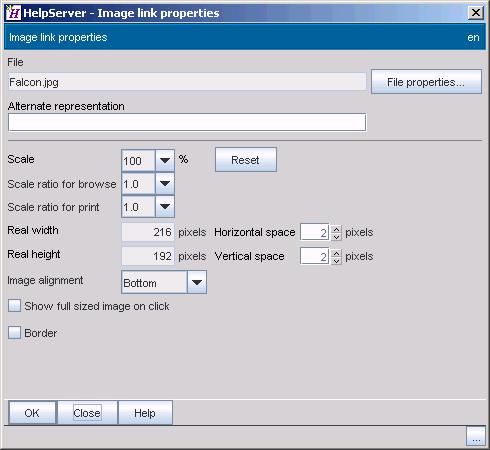490x450 pixels.
Task: Enable Show full sized image on click
Action: point(14,306)
